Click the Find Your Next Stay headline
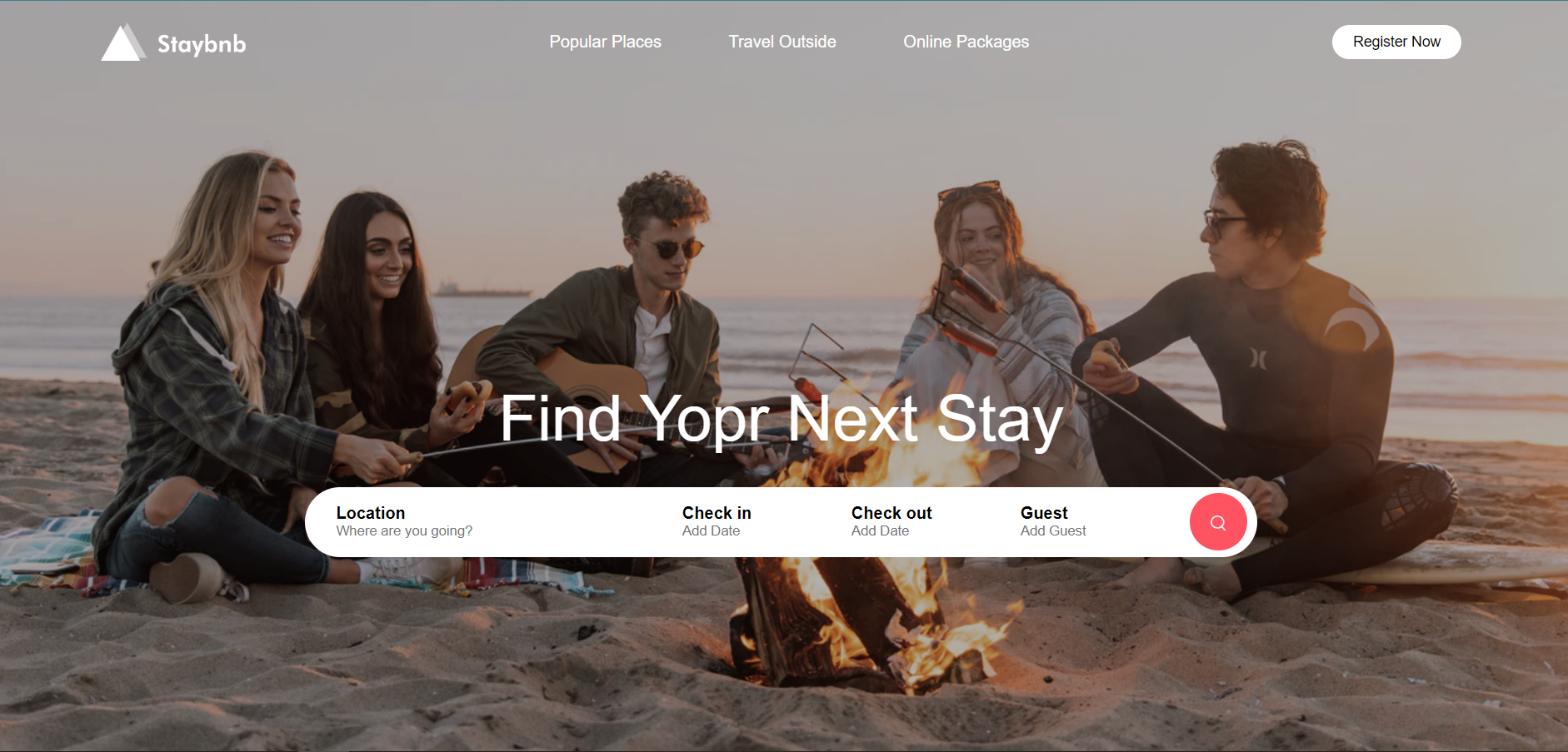Viewport: 1568px width, 752px height. click(782, 419)
